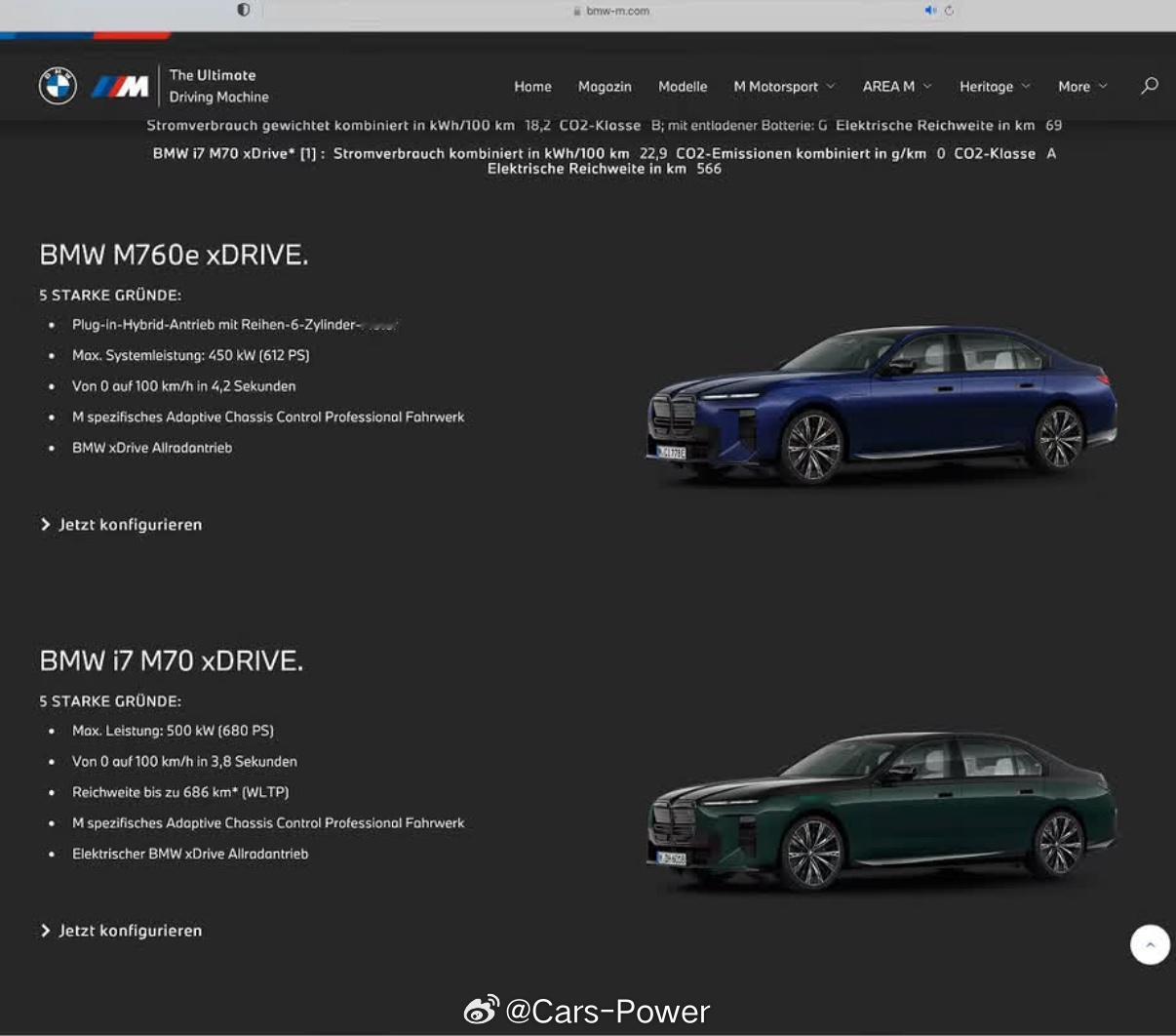Click the scroll-to-top round button
The width and height of the screenshot is (1176, 1036).
pyautogui.click(x=1150, y=944)
